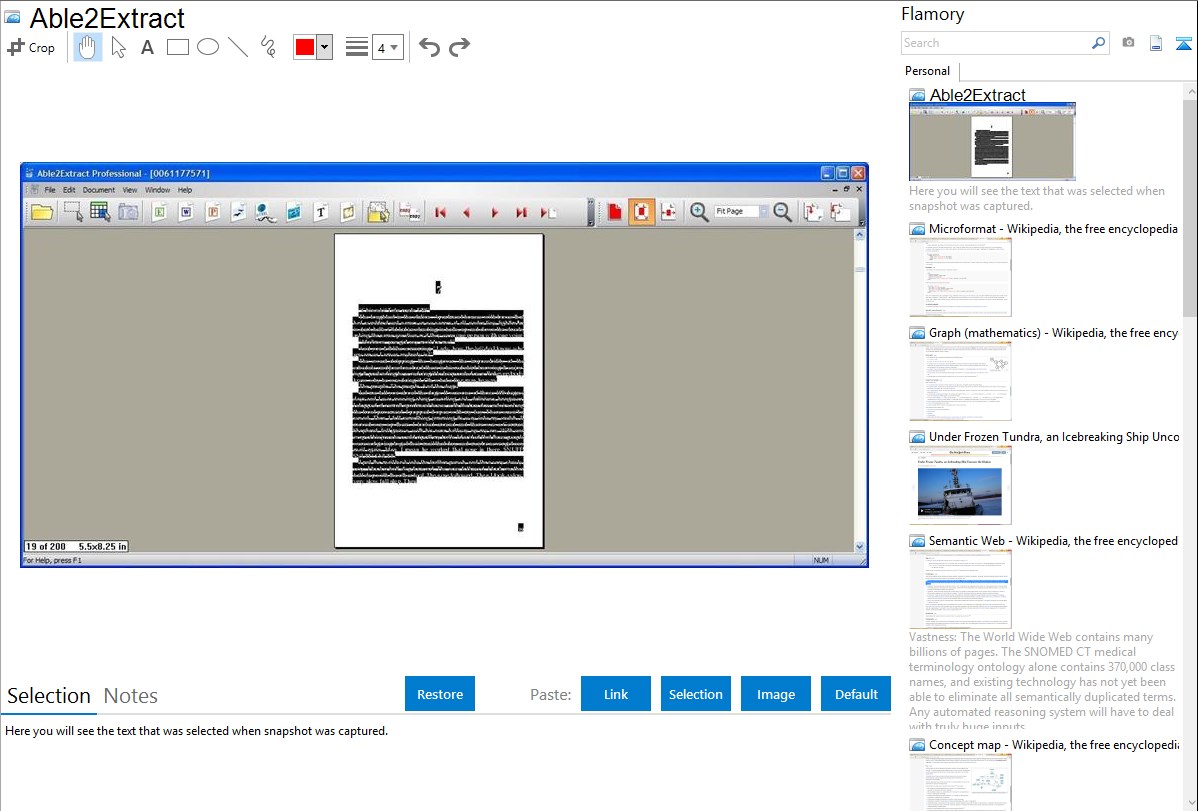Open the Graph (mathematics) snapshot thumbnail
Screen dimensions: 1198x811
coord(960,381)
